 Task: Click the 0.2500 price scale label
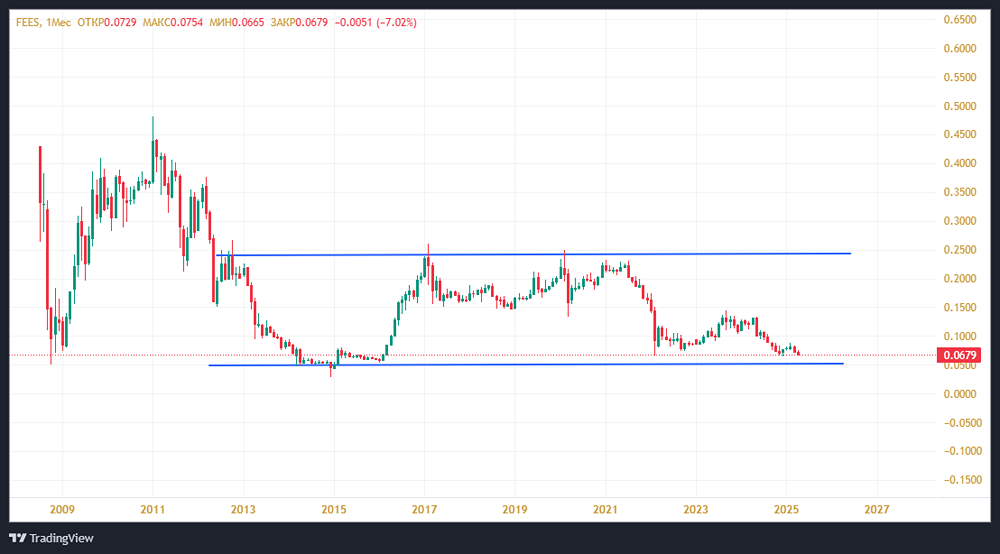point(960,250)
